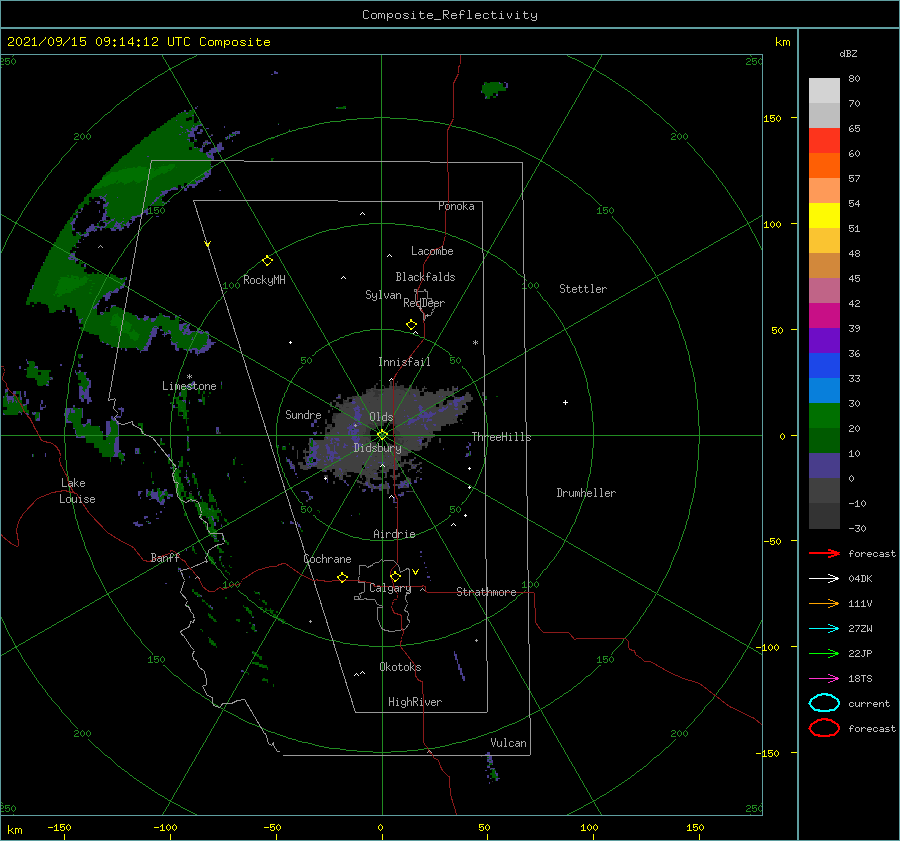Click the white 04DK arrow icon

pyautogui.click(x=824, y=578)
